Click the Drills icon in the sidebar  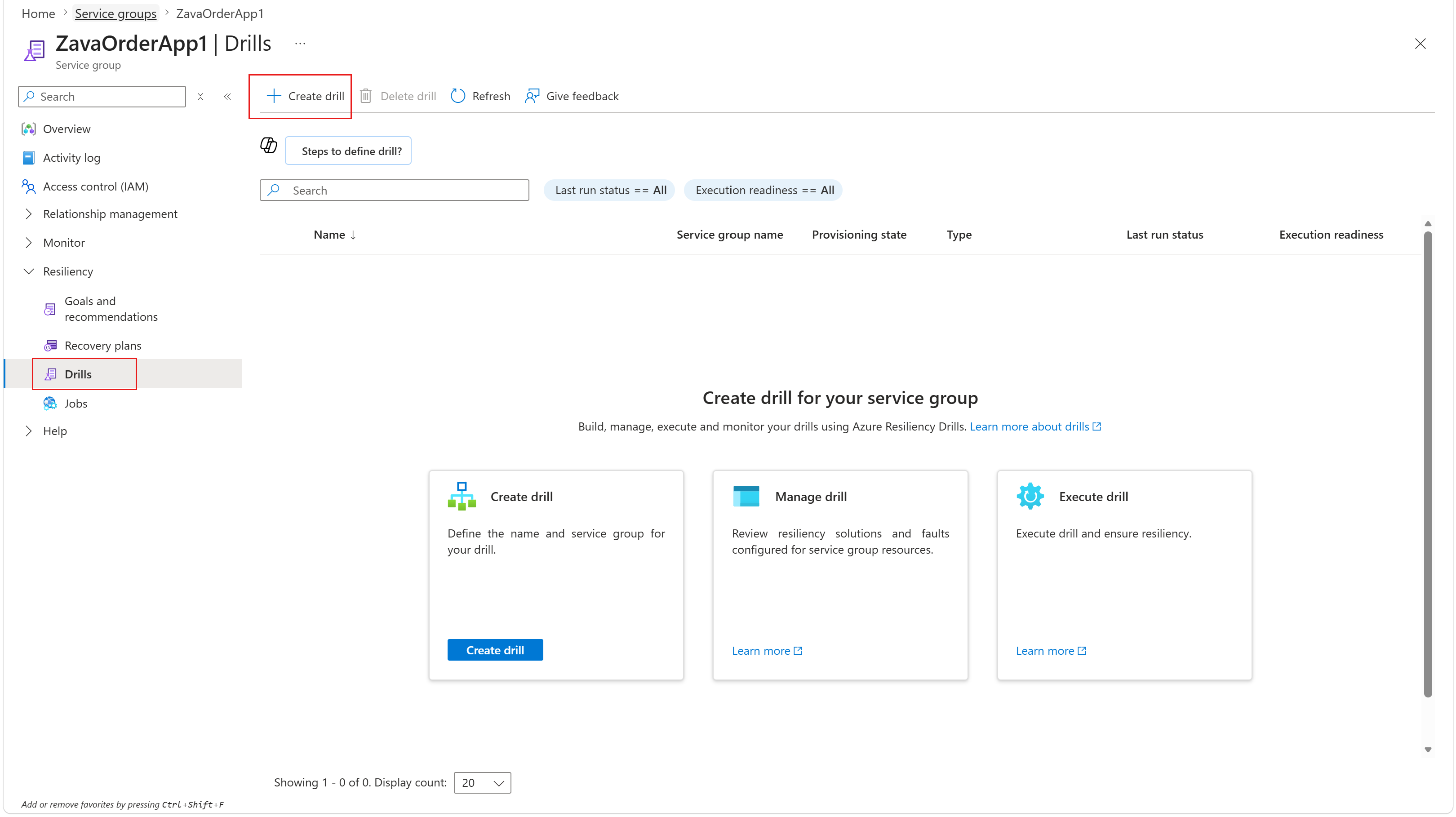click(50, 374)
